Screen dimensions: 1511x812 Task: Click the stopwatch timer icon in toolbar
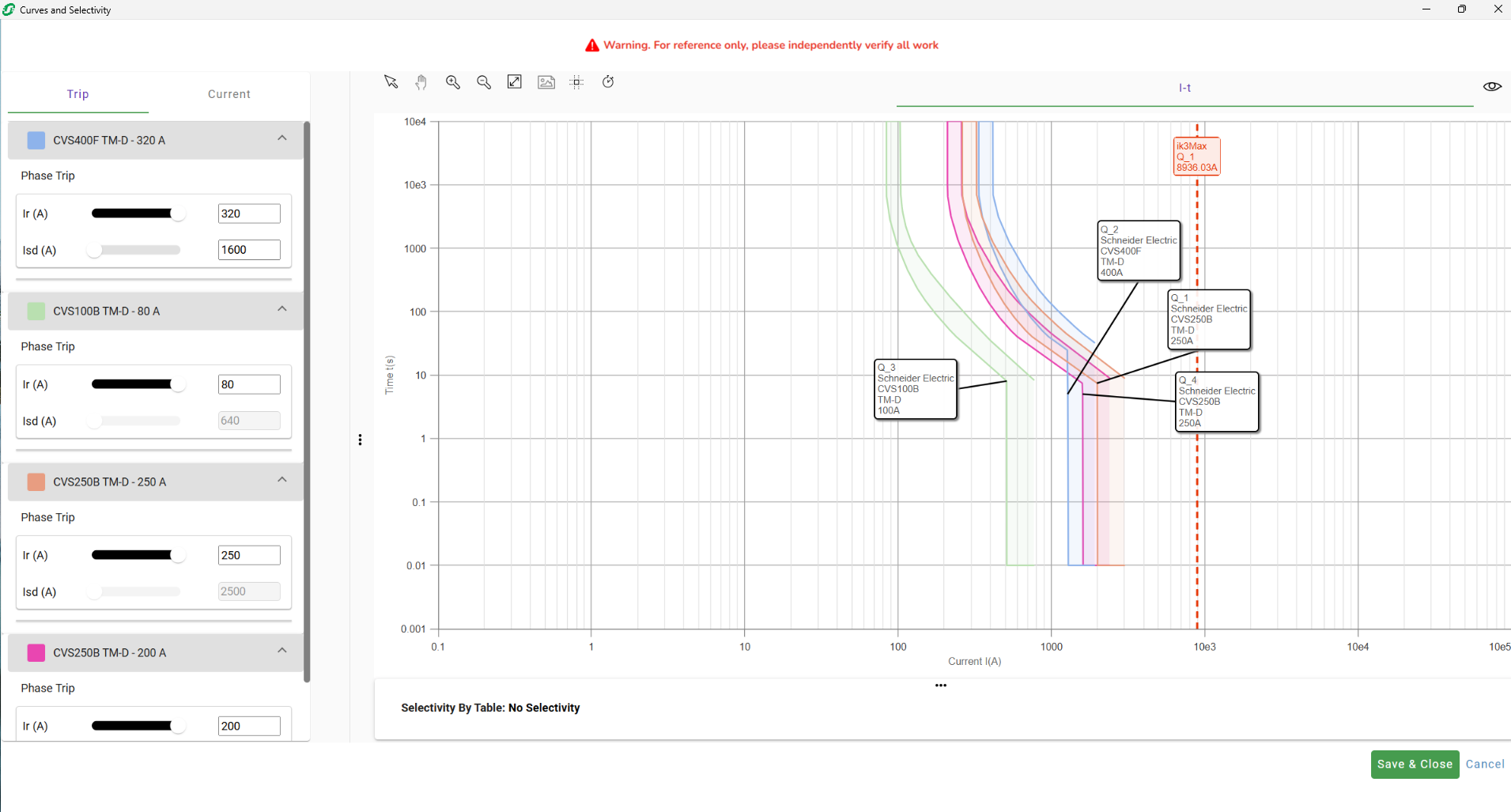[x=608, y=81]
